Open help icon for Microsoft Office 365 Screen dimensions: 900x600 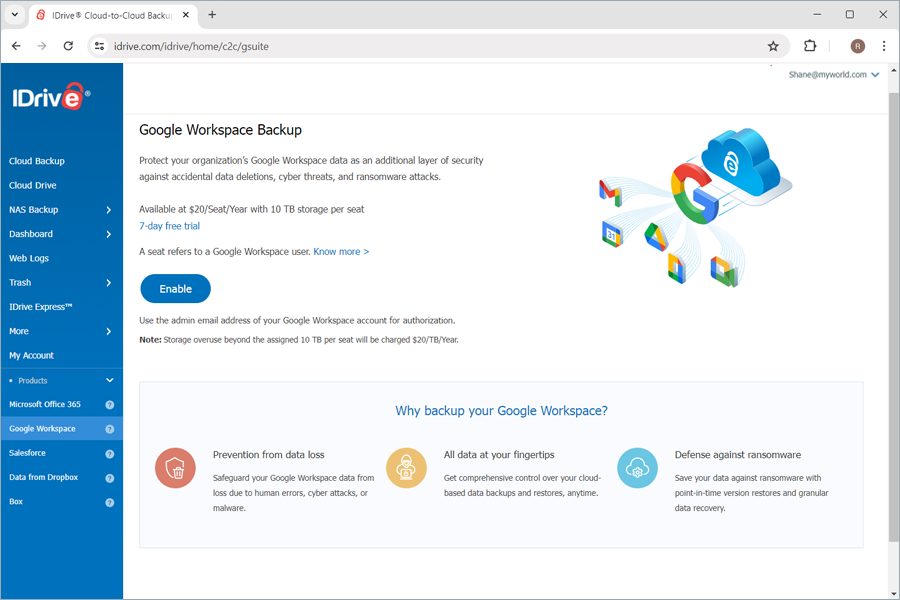tap(110, 405)
